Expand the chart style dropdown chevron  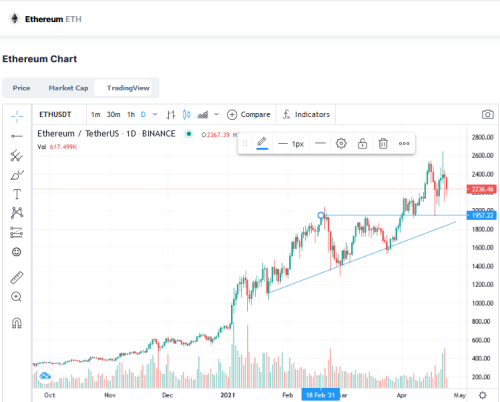point(216,114)
